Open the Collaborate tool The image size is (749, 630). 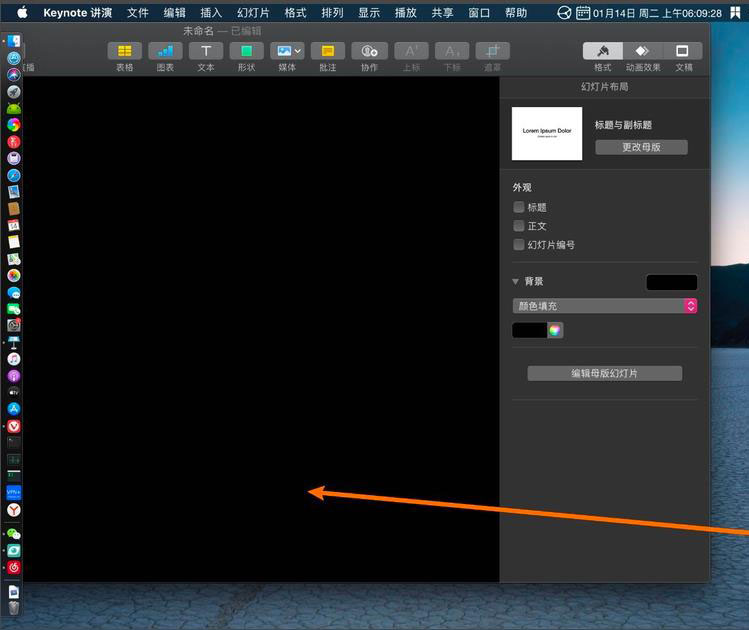pyautogui.click(x=369, y=51)
